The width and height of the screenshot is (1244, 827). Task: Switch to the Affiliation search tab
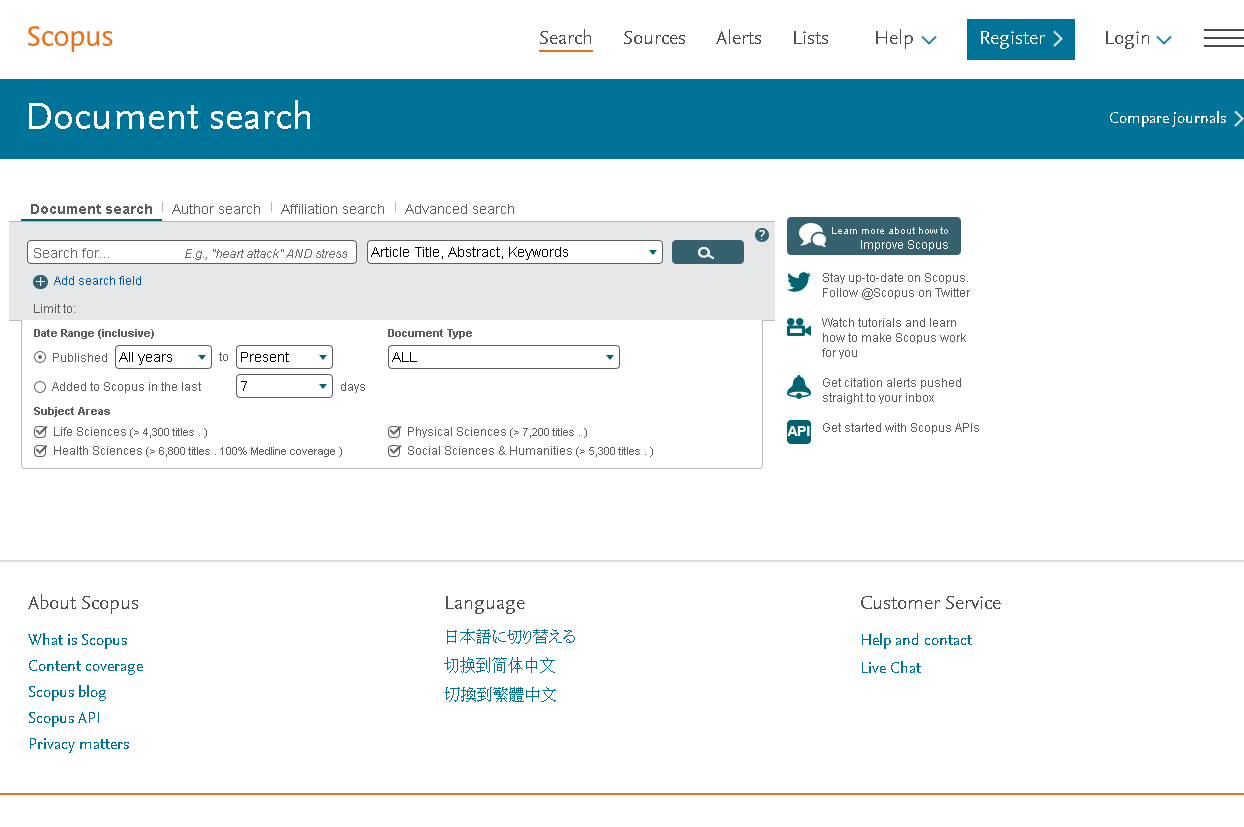(x=333, y=209)
